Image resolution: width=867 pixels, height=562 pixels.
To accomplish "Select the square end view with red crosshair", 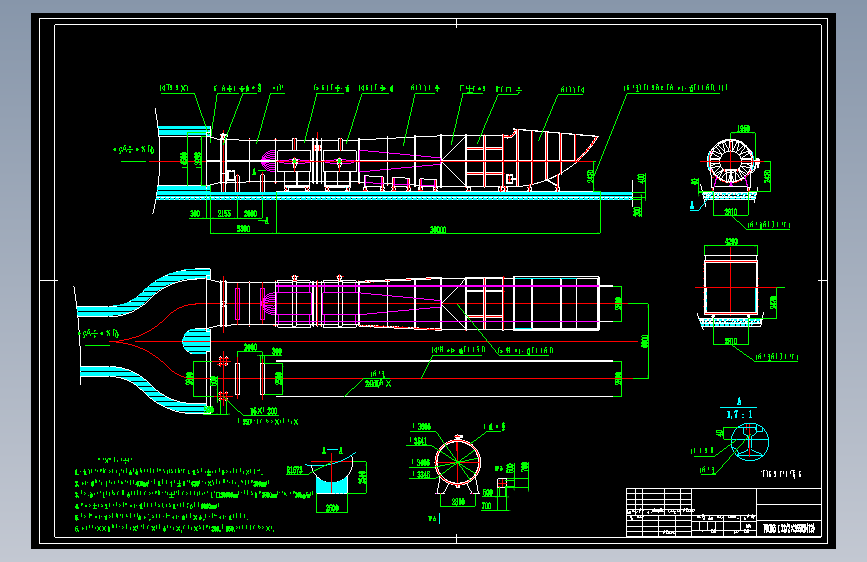I will [x=731, y=288].
